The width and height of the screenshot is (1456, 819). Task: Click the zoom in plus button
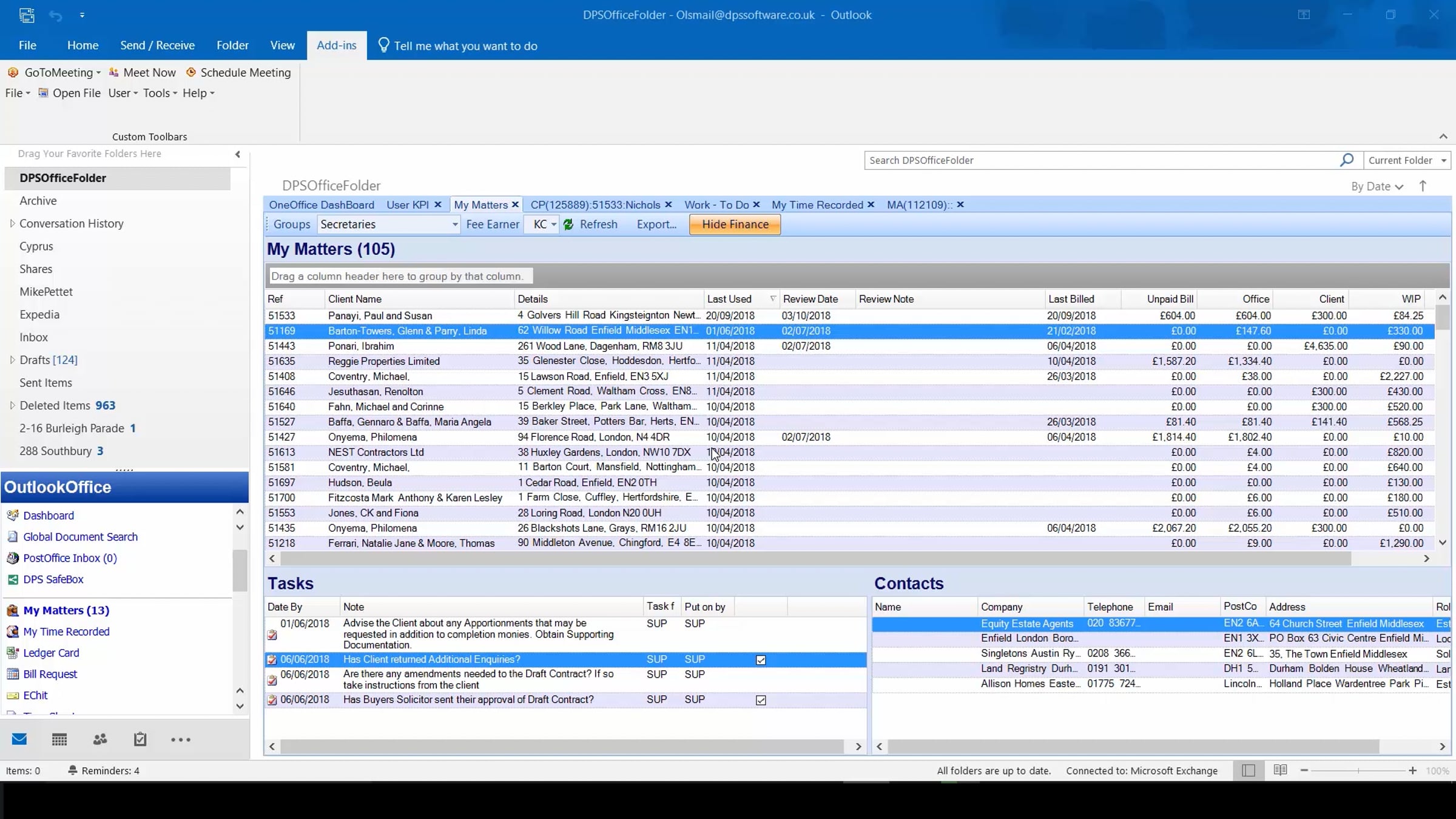tap(1412, 770)
